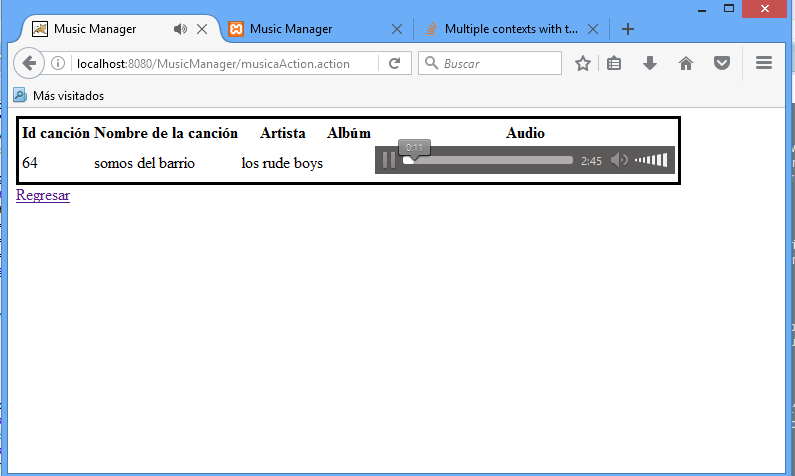Click the 'Id canción' column header

click(56, 133)
